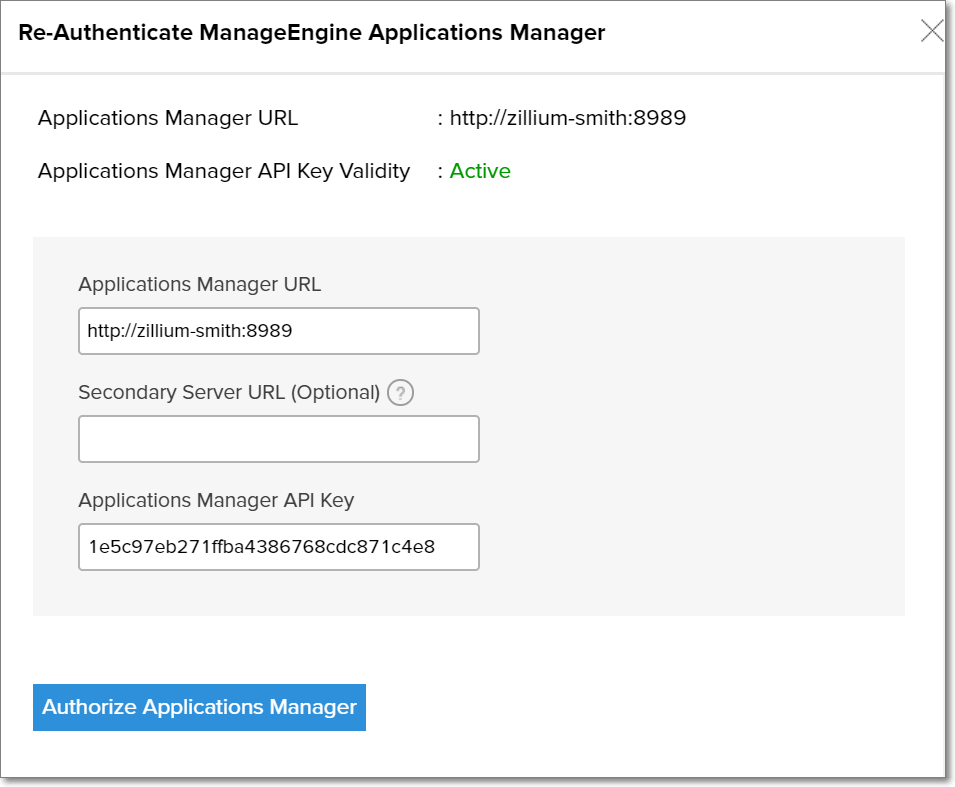The height and width of the screenshot is (787, 955).
Task: Click the green Active status text
Action: tap(480, 171)
